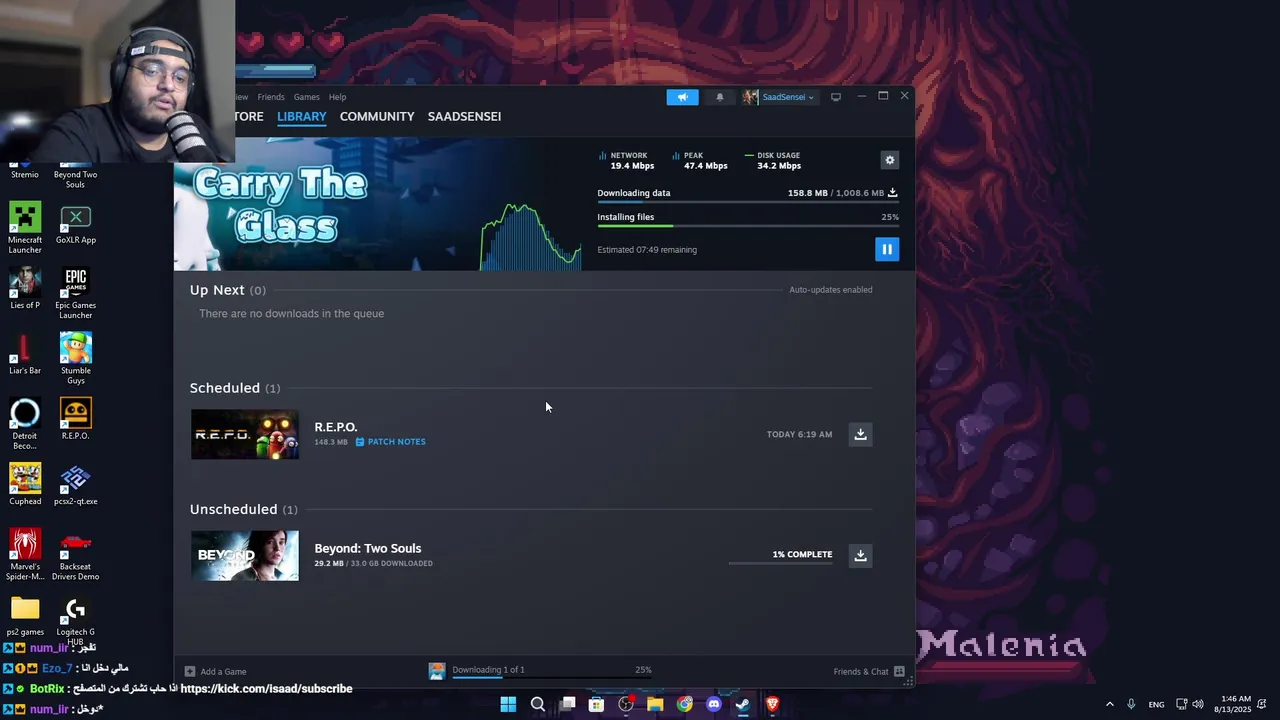Open R.E.P.O. patch notes link
The height and width of the screenshot is (720, 1280).
click(391, 442)
